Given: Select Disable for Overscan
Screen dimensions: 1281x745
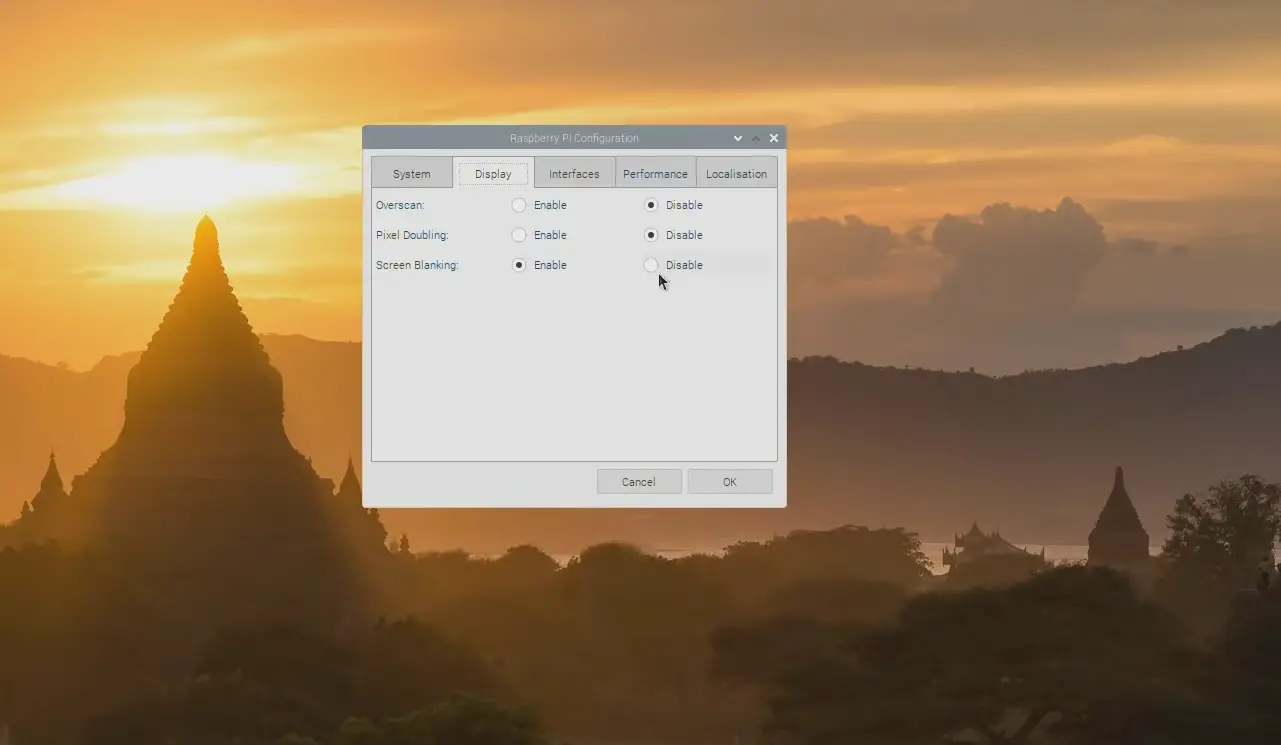Looking at the screenshot, I should coord(651,205).
